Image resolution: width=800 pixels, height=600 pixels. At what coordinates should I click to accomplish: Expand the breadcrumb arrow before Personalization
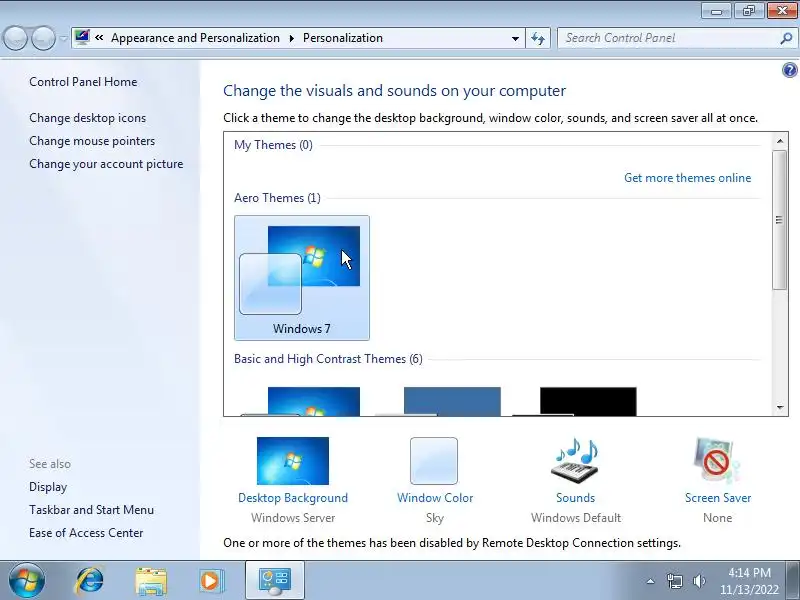coord(292,38)
